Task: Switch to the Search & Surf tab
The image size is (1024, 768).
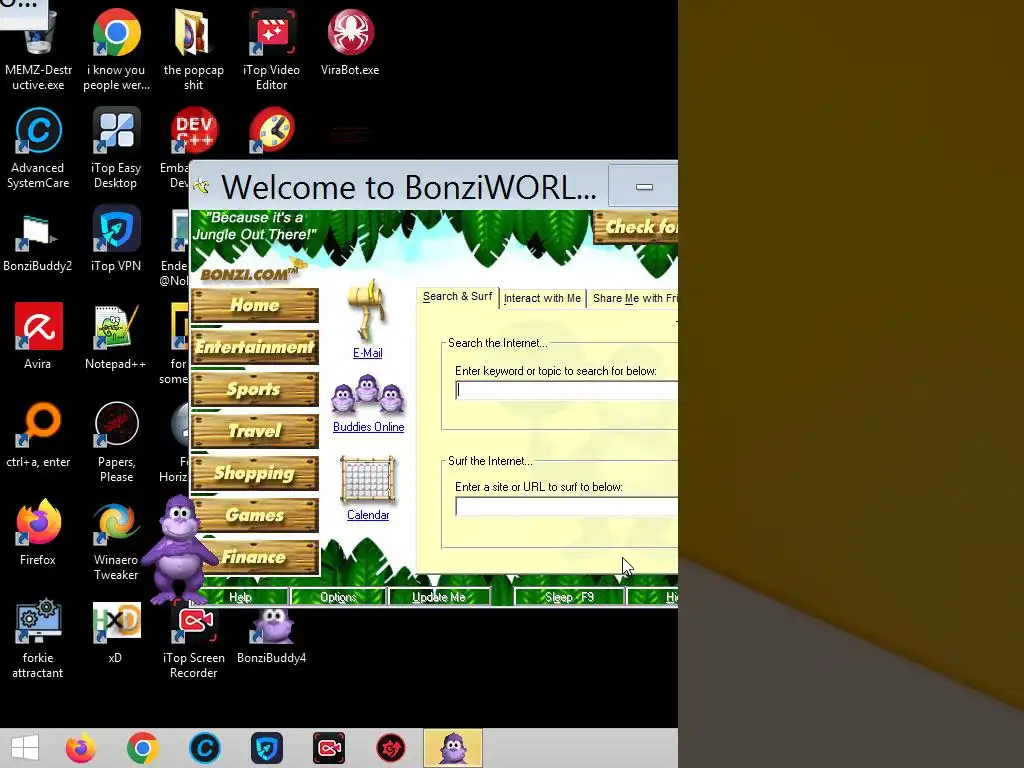Action: click(x=457, y=296)
